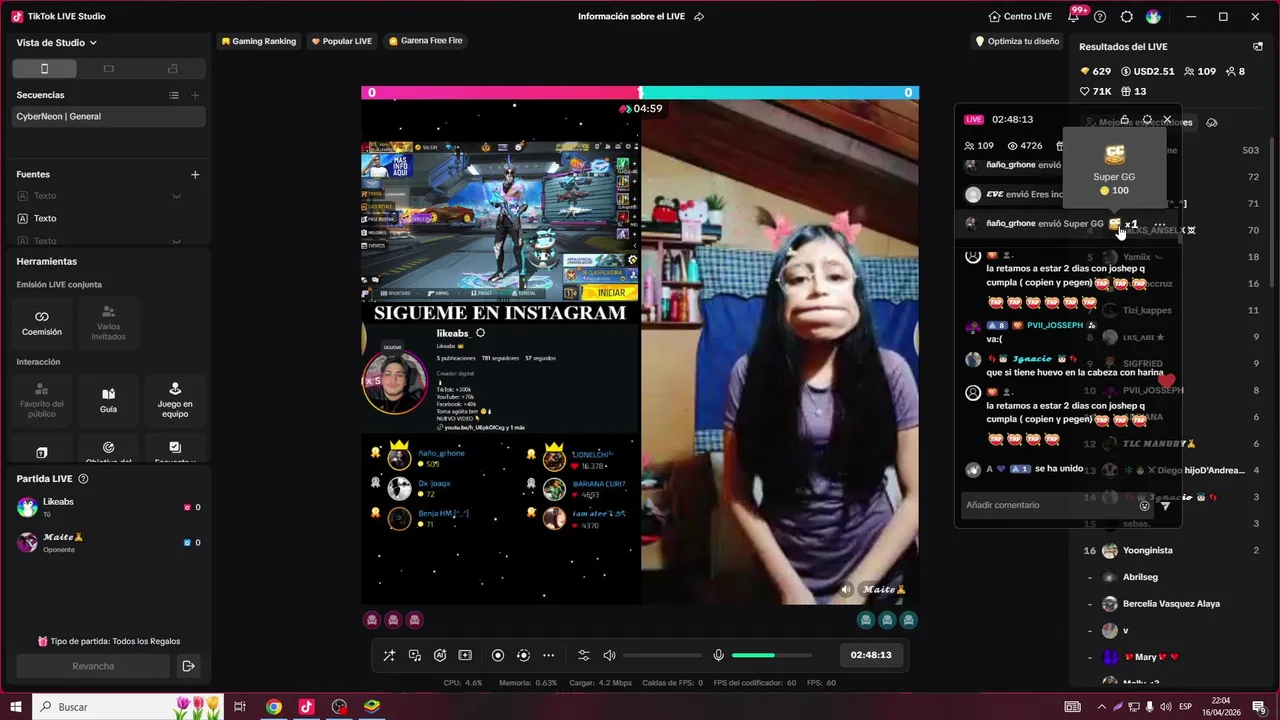Open more options in the bottom toolbar
1280x720 pixels.
tap(548, 655)
